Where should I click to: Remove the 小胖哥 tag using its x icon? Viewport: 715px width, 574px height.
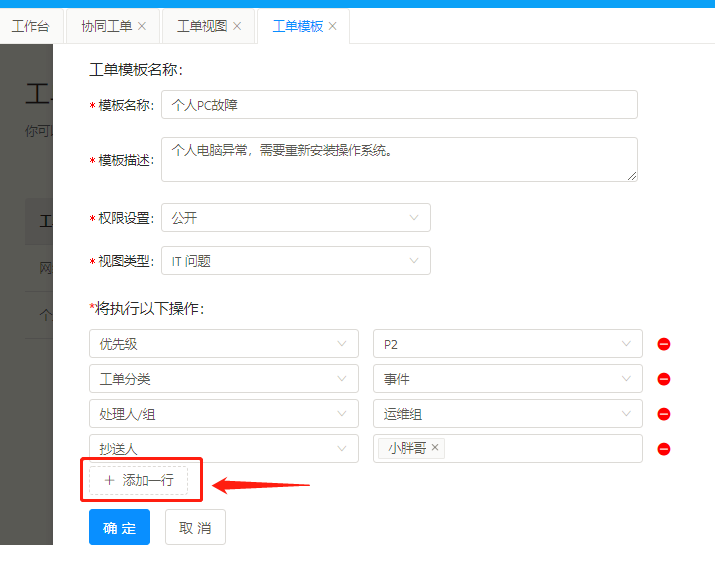pos(435,448)
